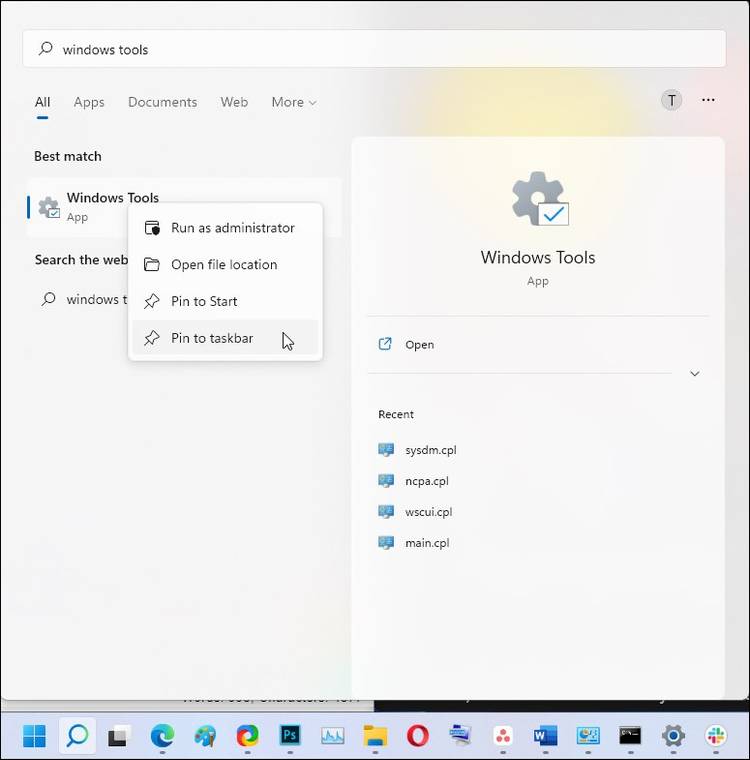Image resolution: width=750 pixels, height=760 pixels.
Task: Open recent item main.cpl
Action: pyautogui.click(x=427, y=543)
